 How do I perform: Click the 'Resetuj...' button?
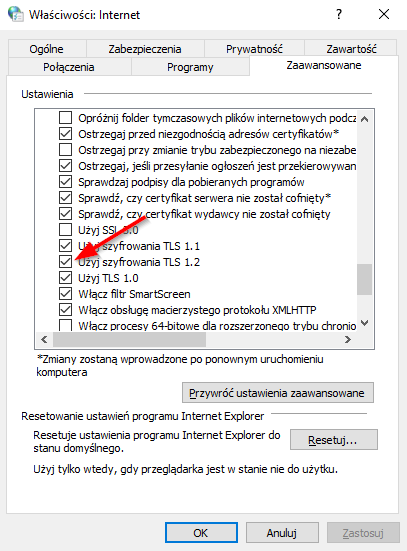point(334,439)
